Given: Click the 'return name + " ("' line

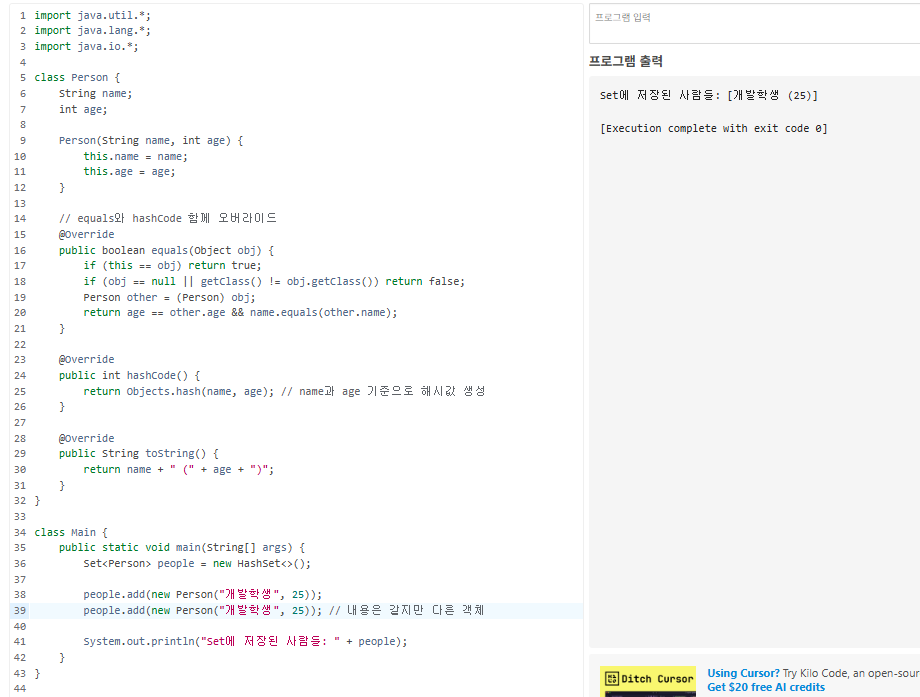Looking at the screenshot, I should pos(178,469).
